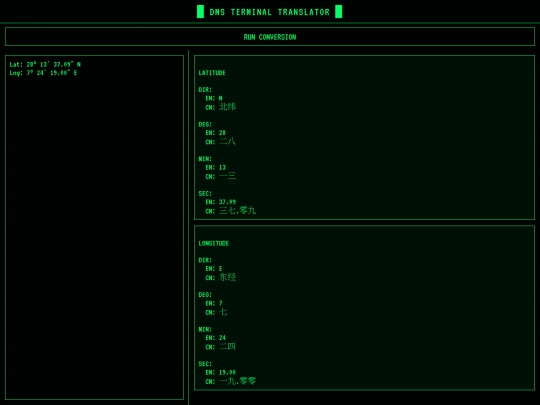540x405 pixels.
Task: Click the 'Lat: 28° 13' 37.09" N' input line
Action: pyautogui.click(x=45, y=64)
